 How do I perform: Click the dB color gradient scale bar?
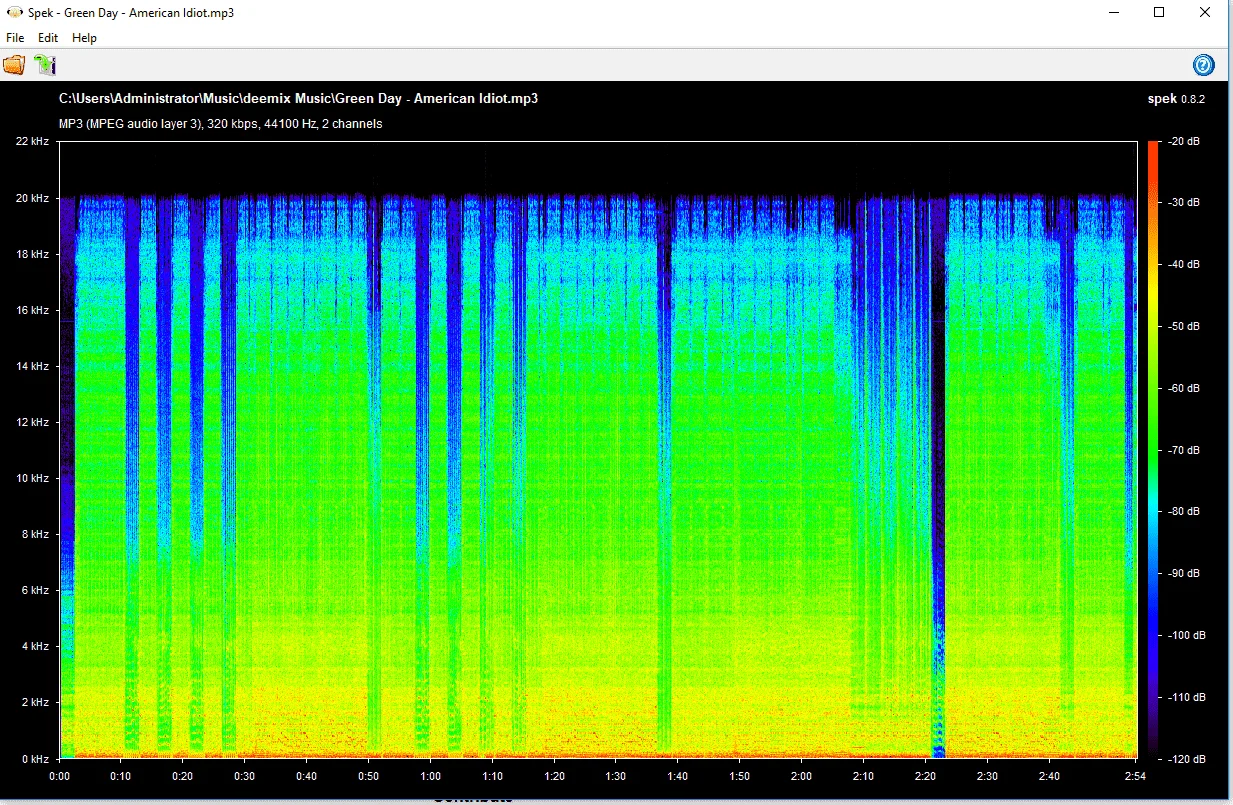(x=1152, y=449)
